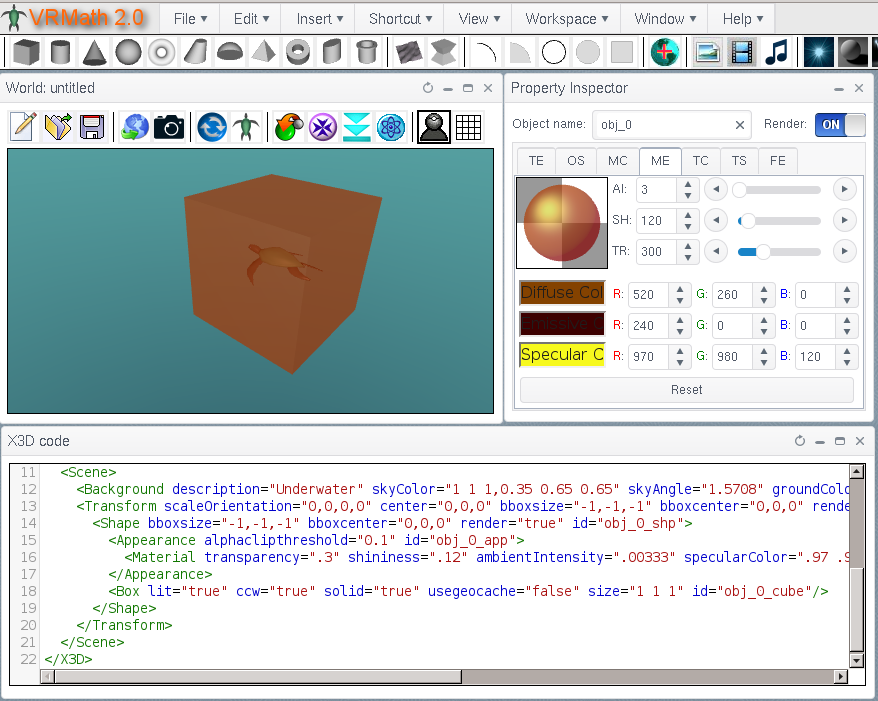878x701 pixels.
Task: Switch to the OS tab in Property Inspector
Action: [578, 160]
